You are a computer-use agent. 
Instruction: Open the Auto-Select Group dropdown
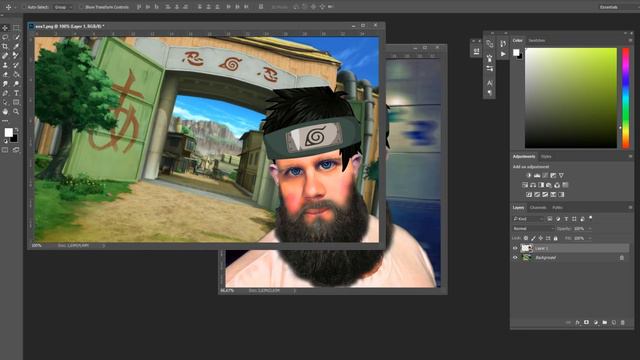pyautogui.click(x=63, y=7)
